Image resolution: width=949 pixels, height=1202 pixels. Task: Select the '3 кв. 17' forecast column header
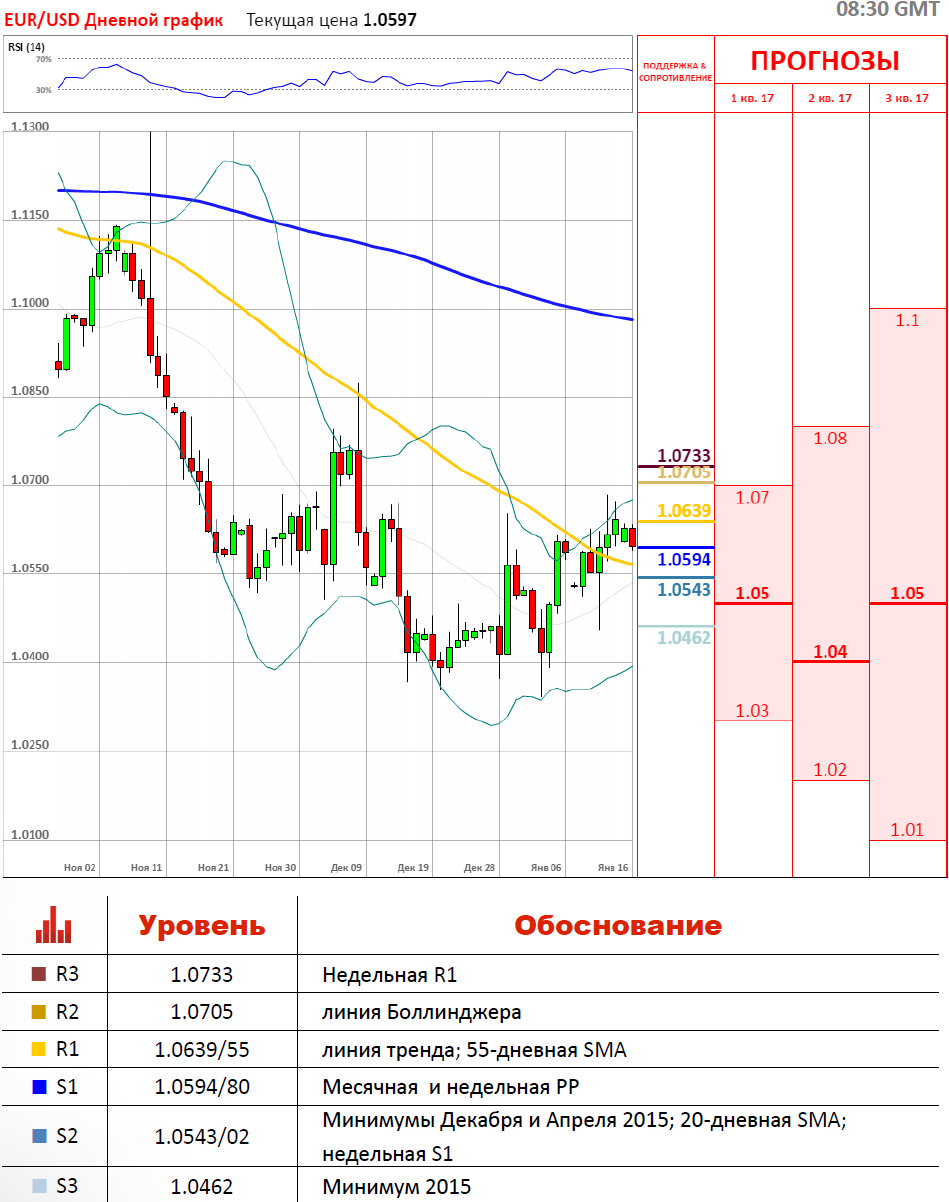click(x=907, y=98)
